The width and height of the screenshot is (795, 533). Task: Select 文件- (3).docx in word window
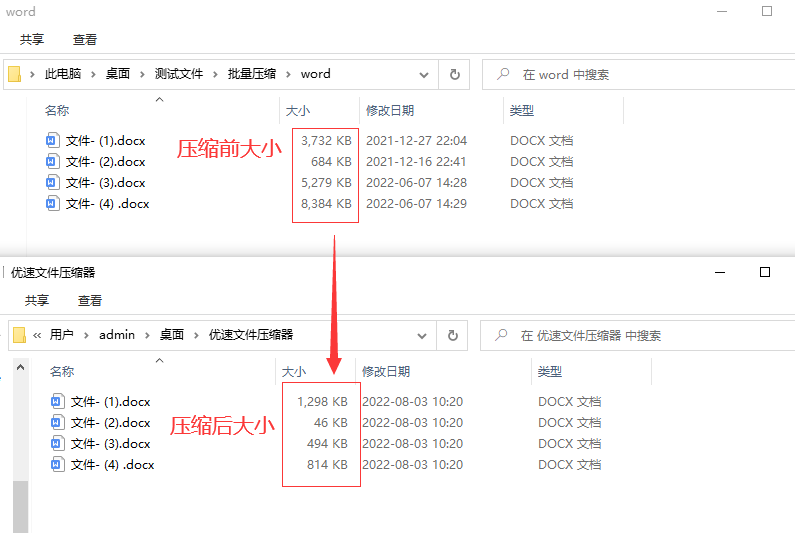point(105,183)
